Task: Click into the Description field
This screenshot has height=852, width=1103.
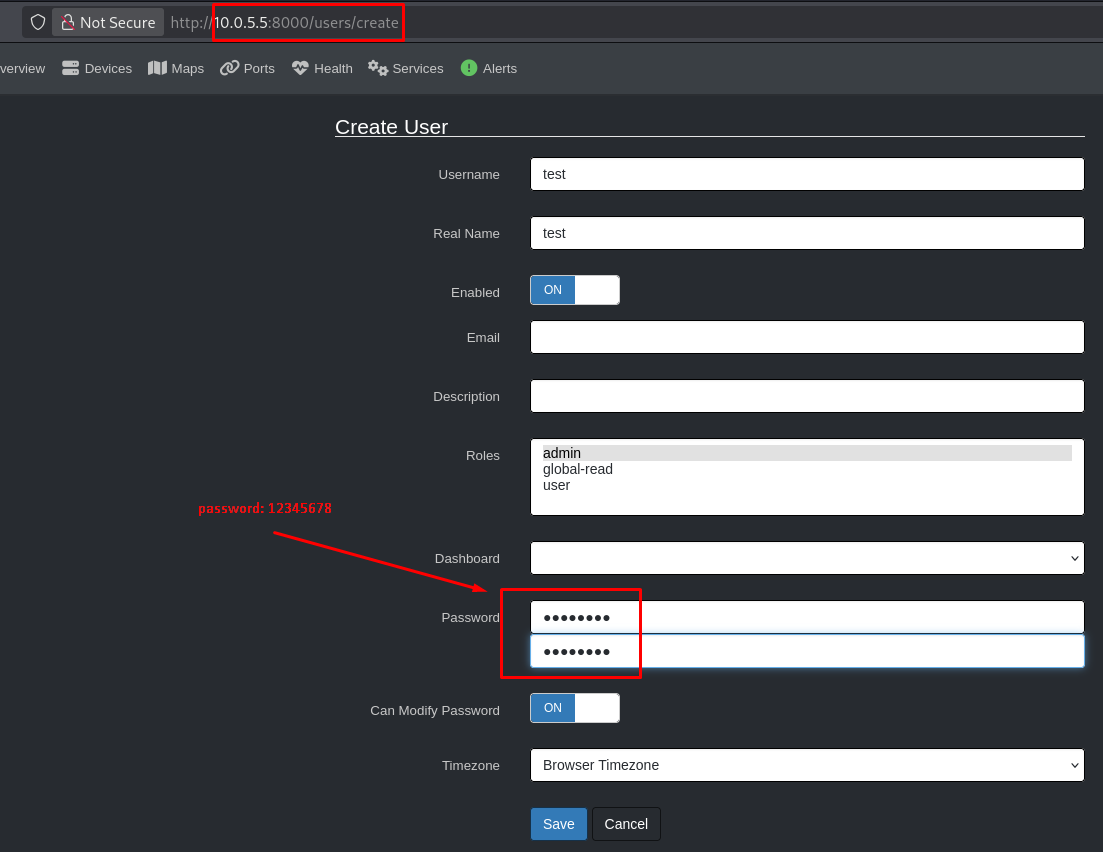Action: 806,396
